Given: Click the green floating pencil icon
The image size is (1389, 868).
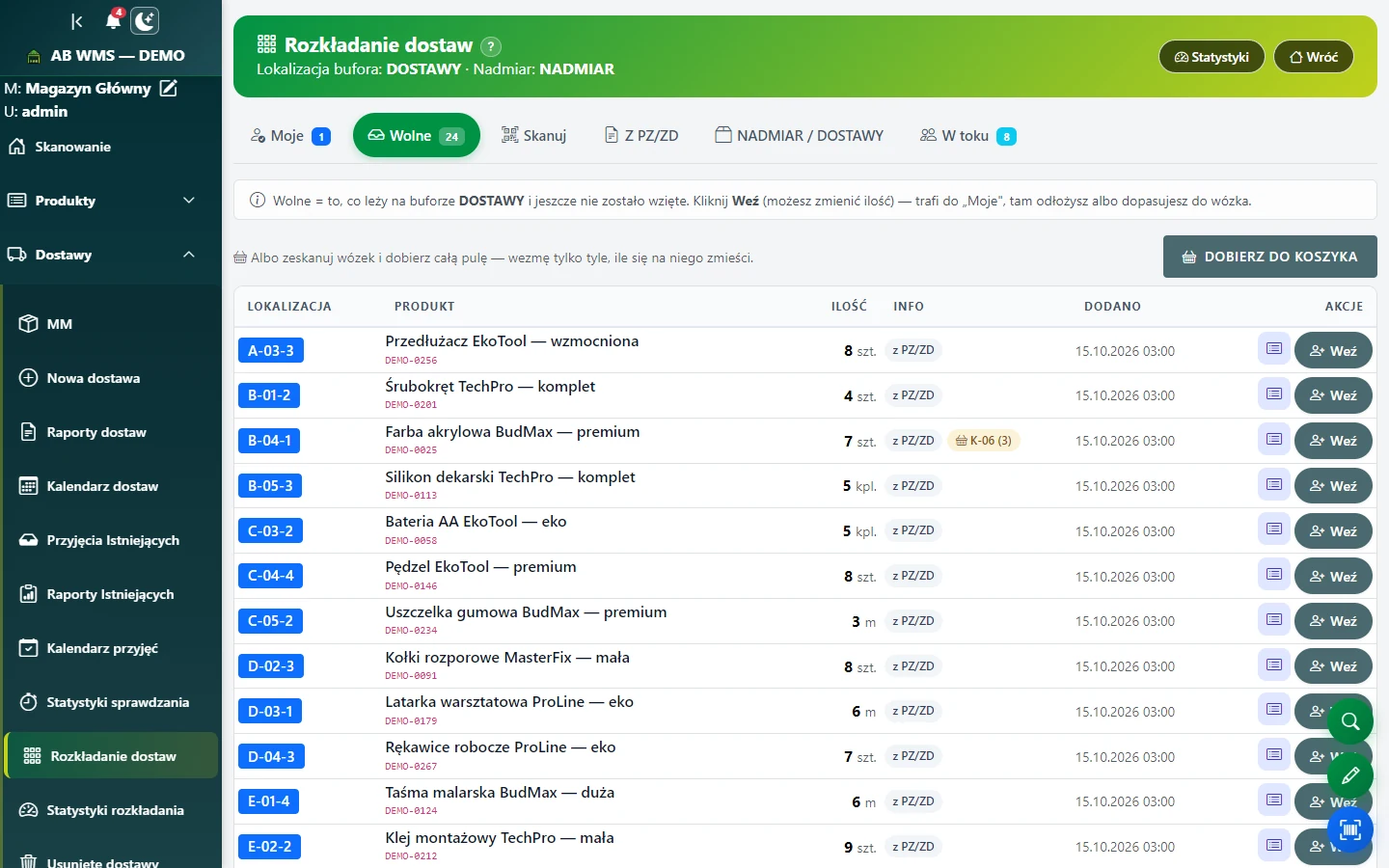Looking at the screenshot, I should point(1350,775).
